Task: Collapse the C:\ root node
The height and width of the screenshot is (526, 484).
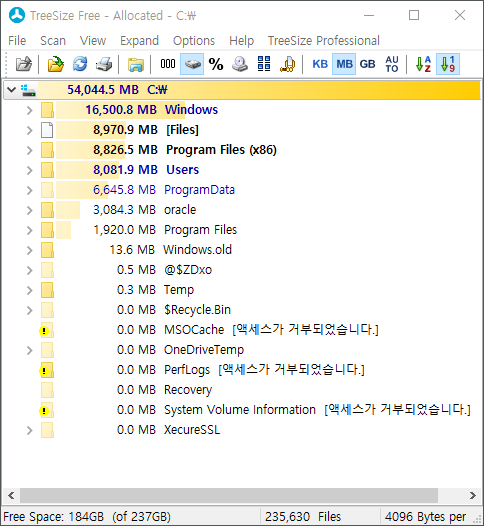Action: (x=11, y=90)
